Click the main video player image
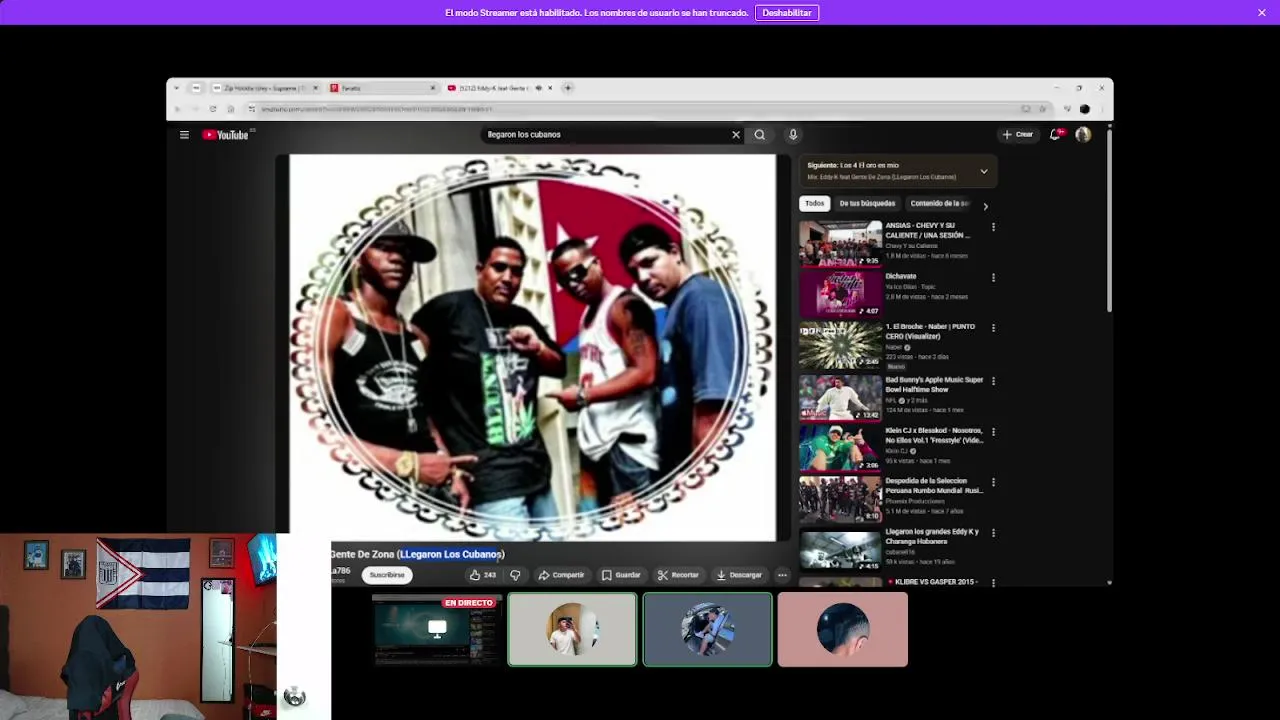The image size is (1280, 720). [x=532, y=347]
